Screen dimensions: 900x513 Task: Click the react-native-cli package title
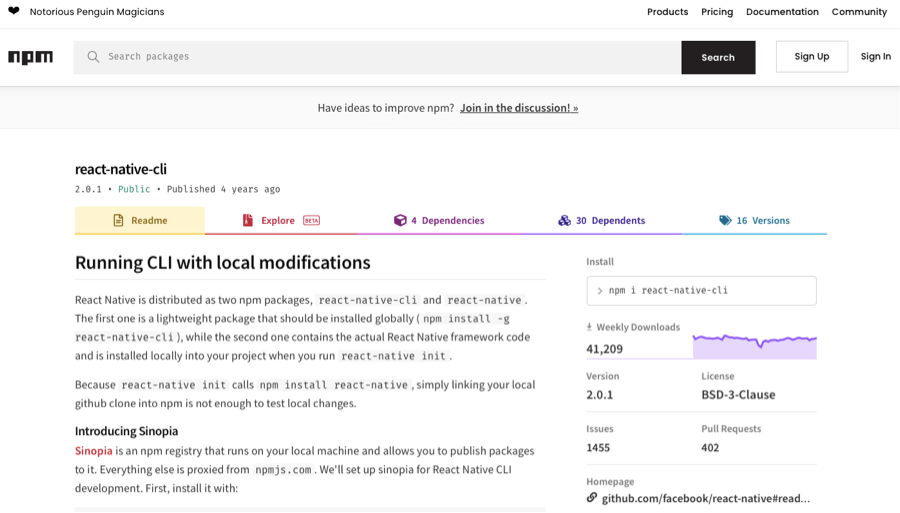point(121,169)
